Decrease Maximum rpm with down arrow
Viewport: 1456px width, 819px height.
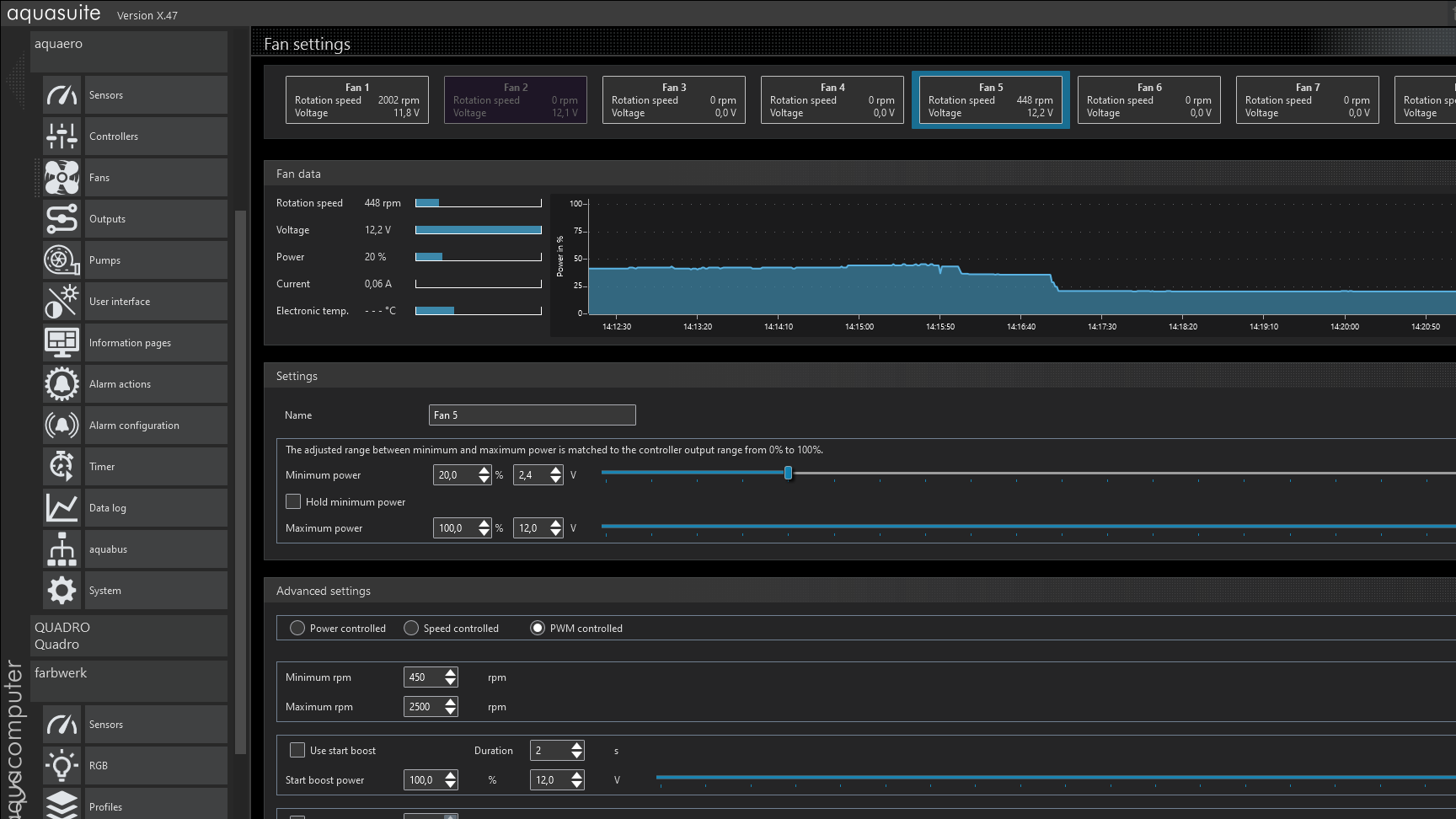pos(451,711)
